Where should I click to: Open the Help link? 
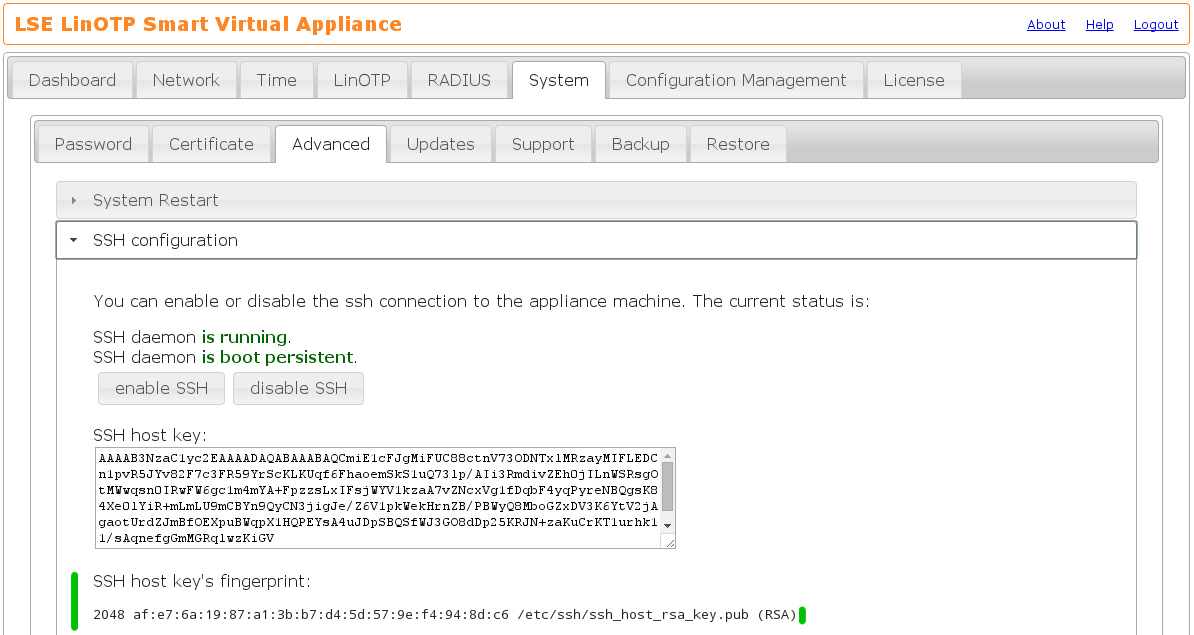1099,25
